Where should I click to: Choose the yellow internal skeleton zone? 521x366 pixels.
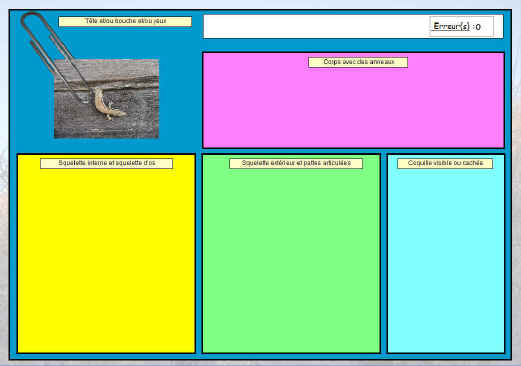point(106,253)
